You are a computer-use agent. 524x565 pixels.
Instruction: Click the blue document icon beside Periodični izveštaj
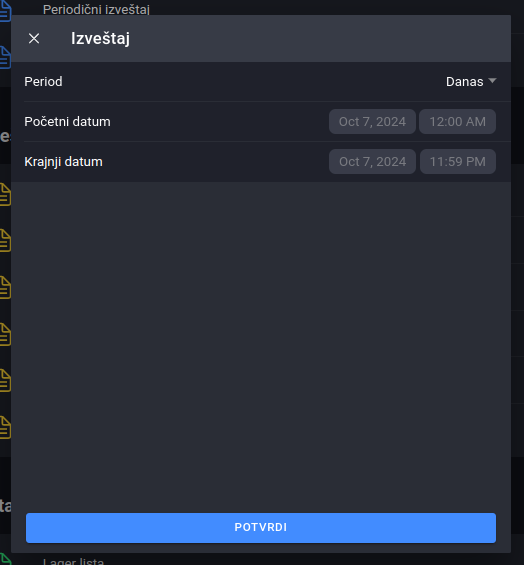5,10
